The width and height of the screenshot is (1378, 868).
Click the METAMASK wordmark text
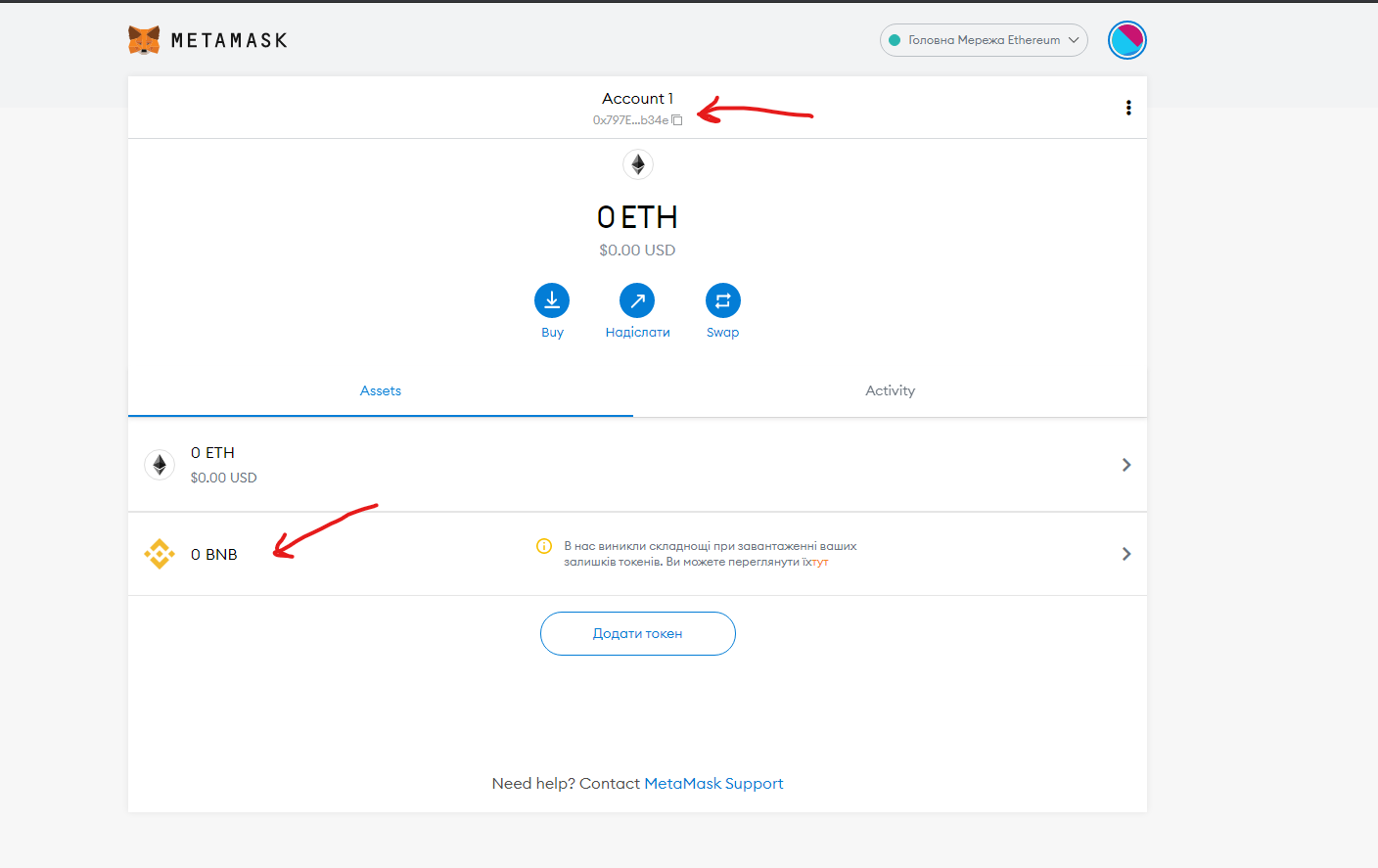(x=229, y=40)
